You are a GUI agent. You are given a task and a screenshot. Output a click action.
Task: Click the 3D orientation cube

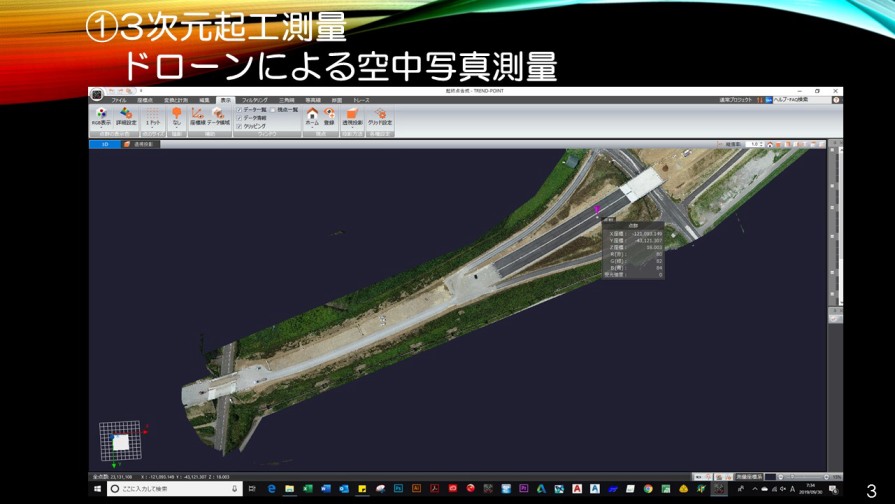120,441
